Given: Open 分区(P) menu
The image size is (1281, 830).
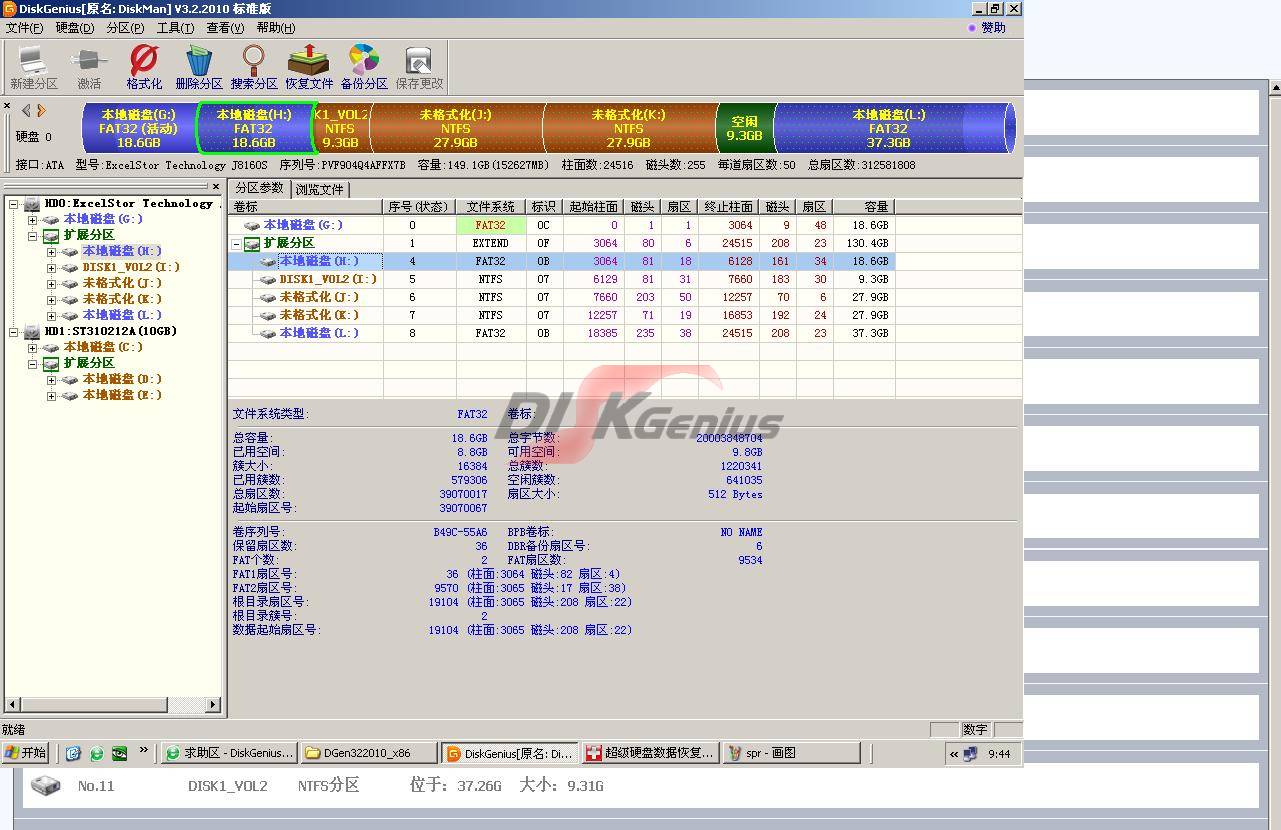Looking at the screenshot, I should pyautogui.click(x=124, y=28).
